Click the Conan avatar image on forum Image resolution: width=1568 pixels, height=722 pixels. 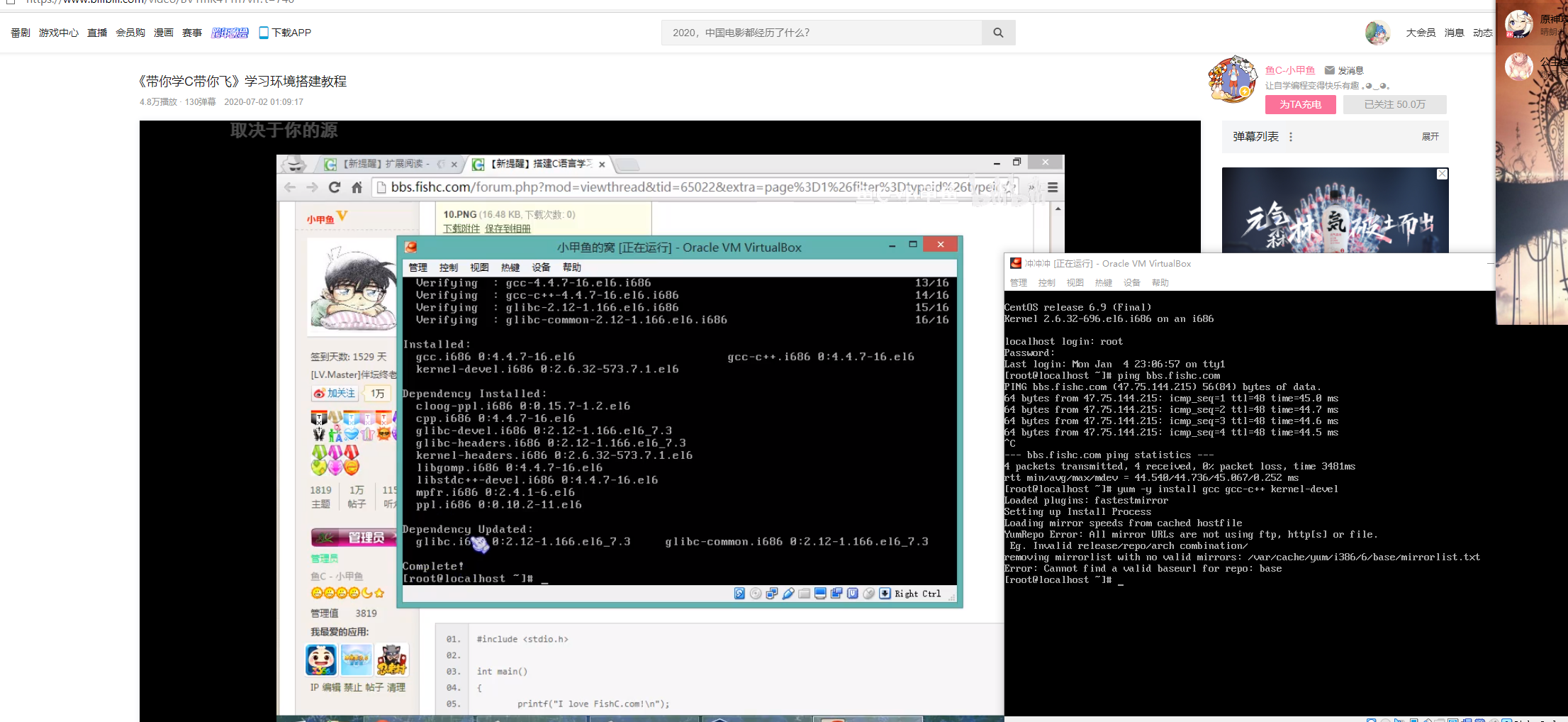352,287
